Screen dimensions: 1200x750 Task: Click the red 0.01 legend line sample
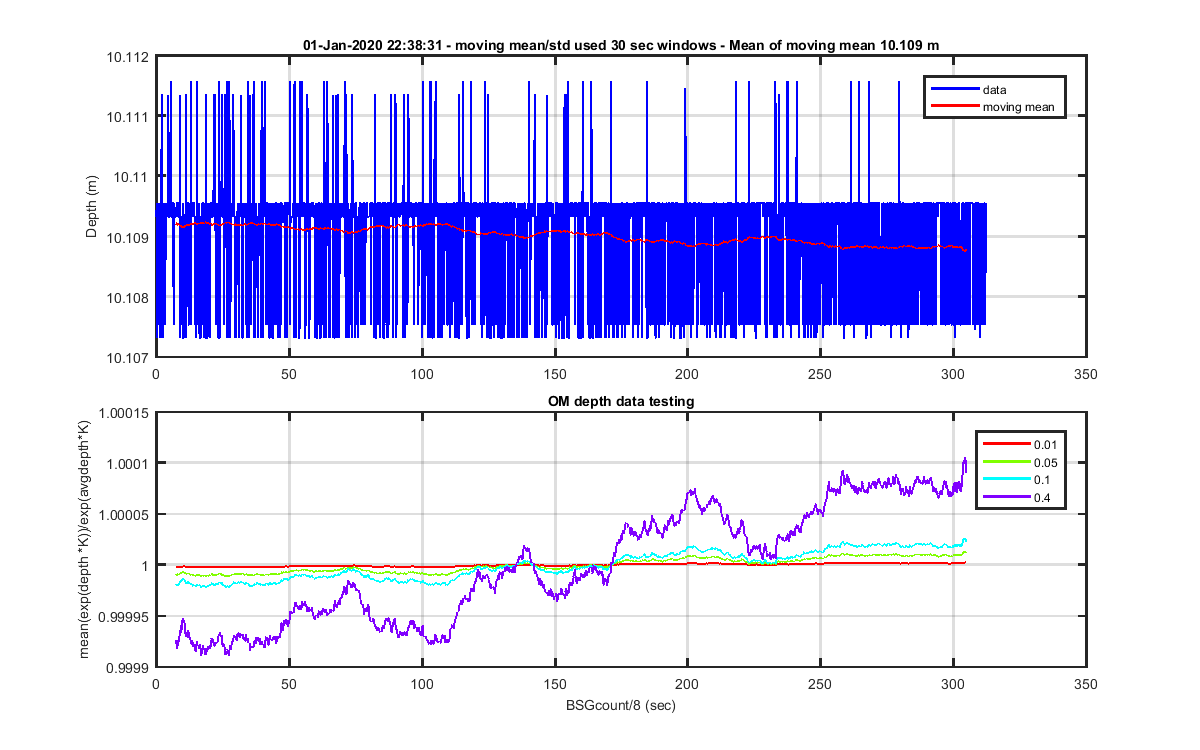1007,442
